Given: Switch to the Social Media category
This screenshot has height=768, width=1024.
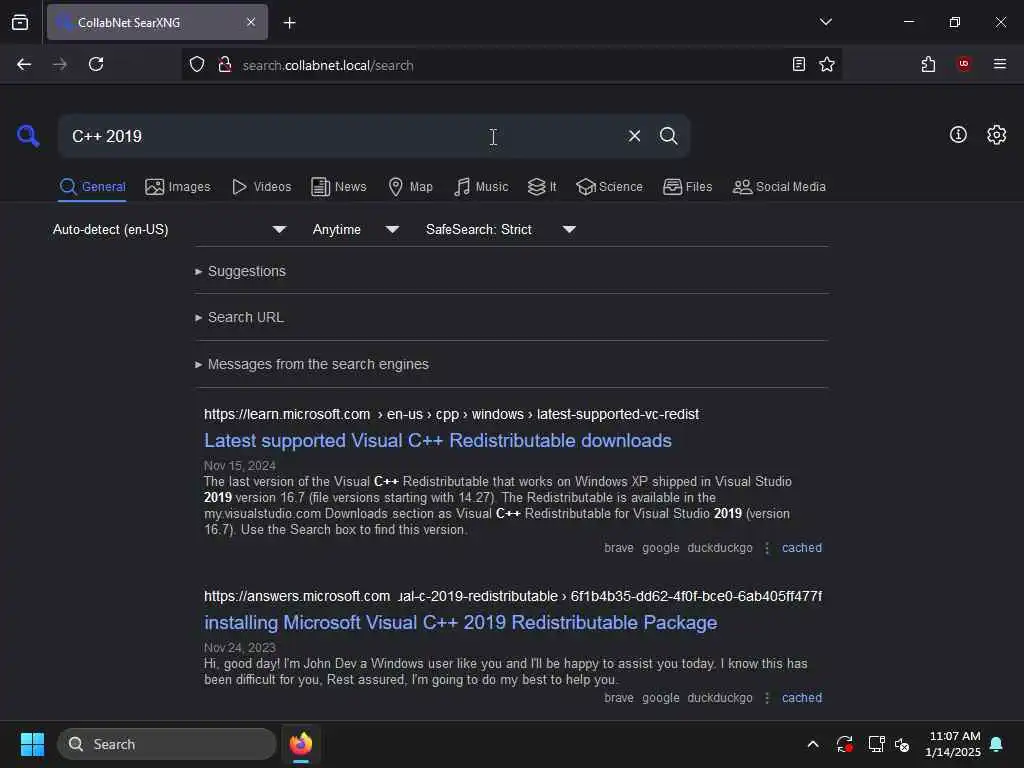Looking at the screenshot, I should (779, 187).
